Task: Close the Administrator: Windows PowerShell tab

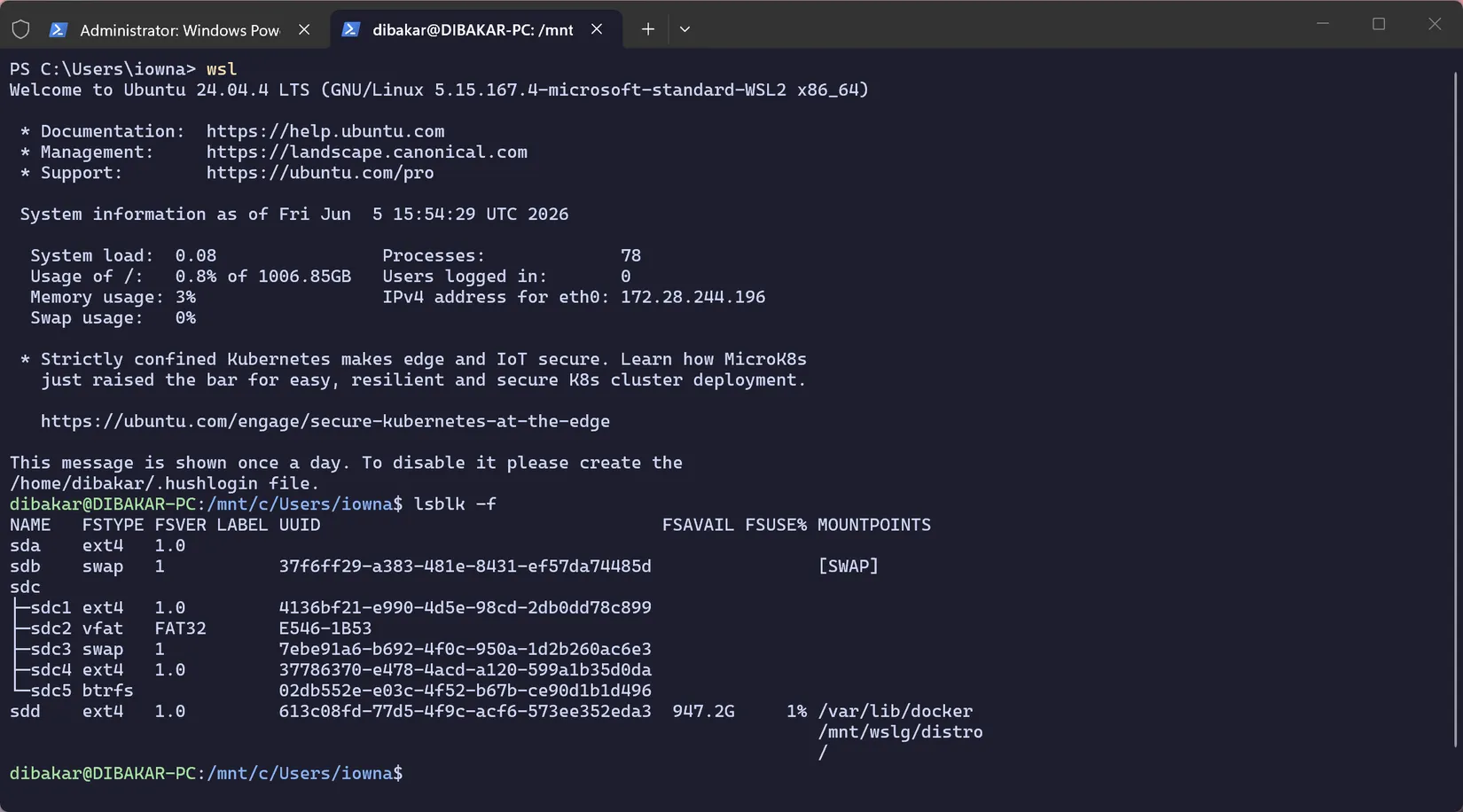Action: [x=304, y=29]
